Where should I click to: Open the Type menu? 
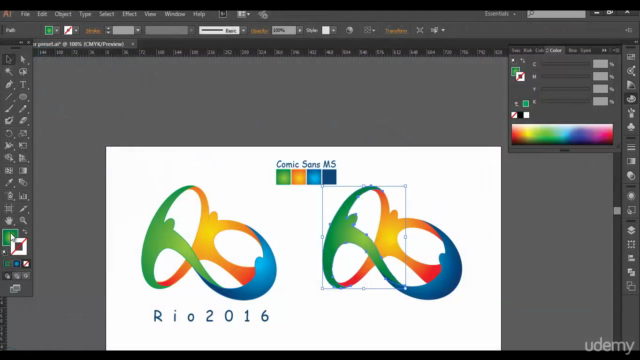coord(85,14)
